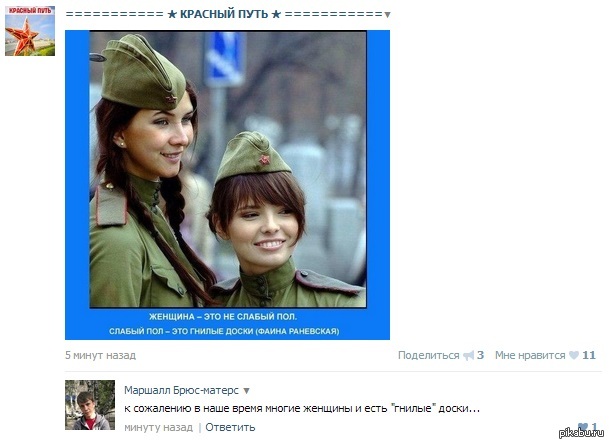Image resolution: width=609 pixels, height=444 pixels.
Task: View the share count 3
Action: pos(480,355)
